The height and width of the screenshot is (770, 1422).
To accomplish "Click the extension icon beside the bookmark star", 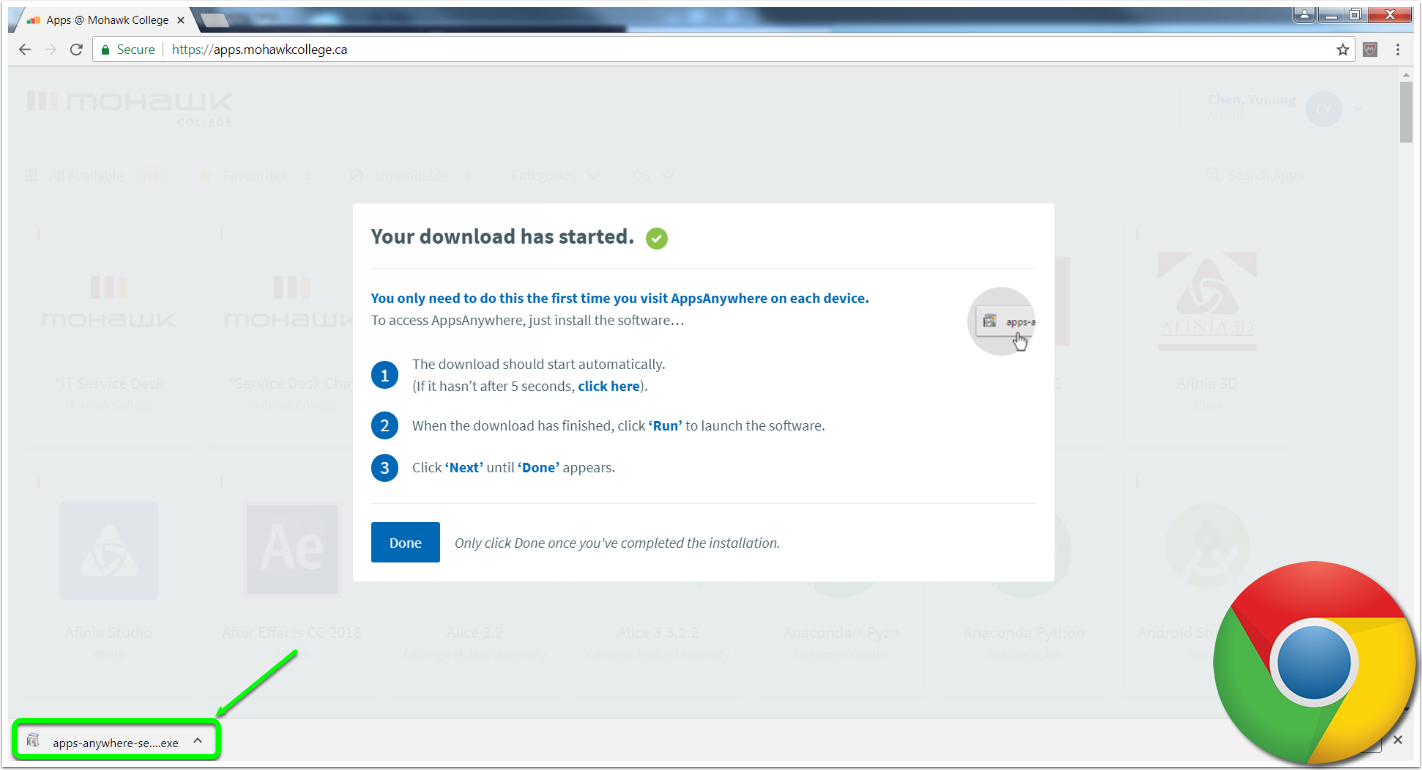I will coord(1371,50).
